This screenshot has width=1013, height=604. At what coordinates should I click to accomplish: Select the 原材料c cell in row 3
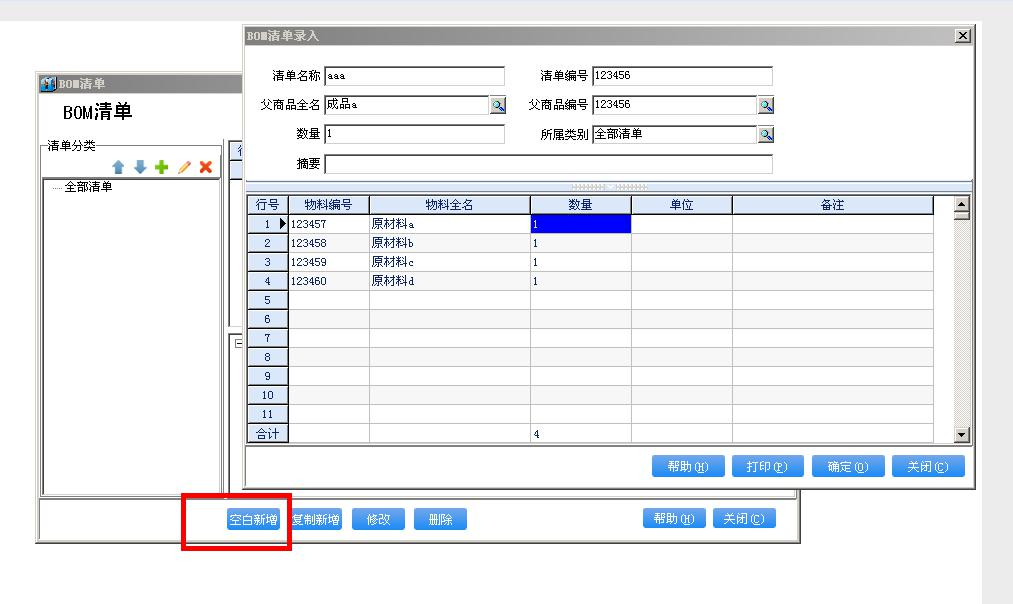point(449,262)
